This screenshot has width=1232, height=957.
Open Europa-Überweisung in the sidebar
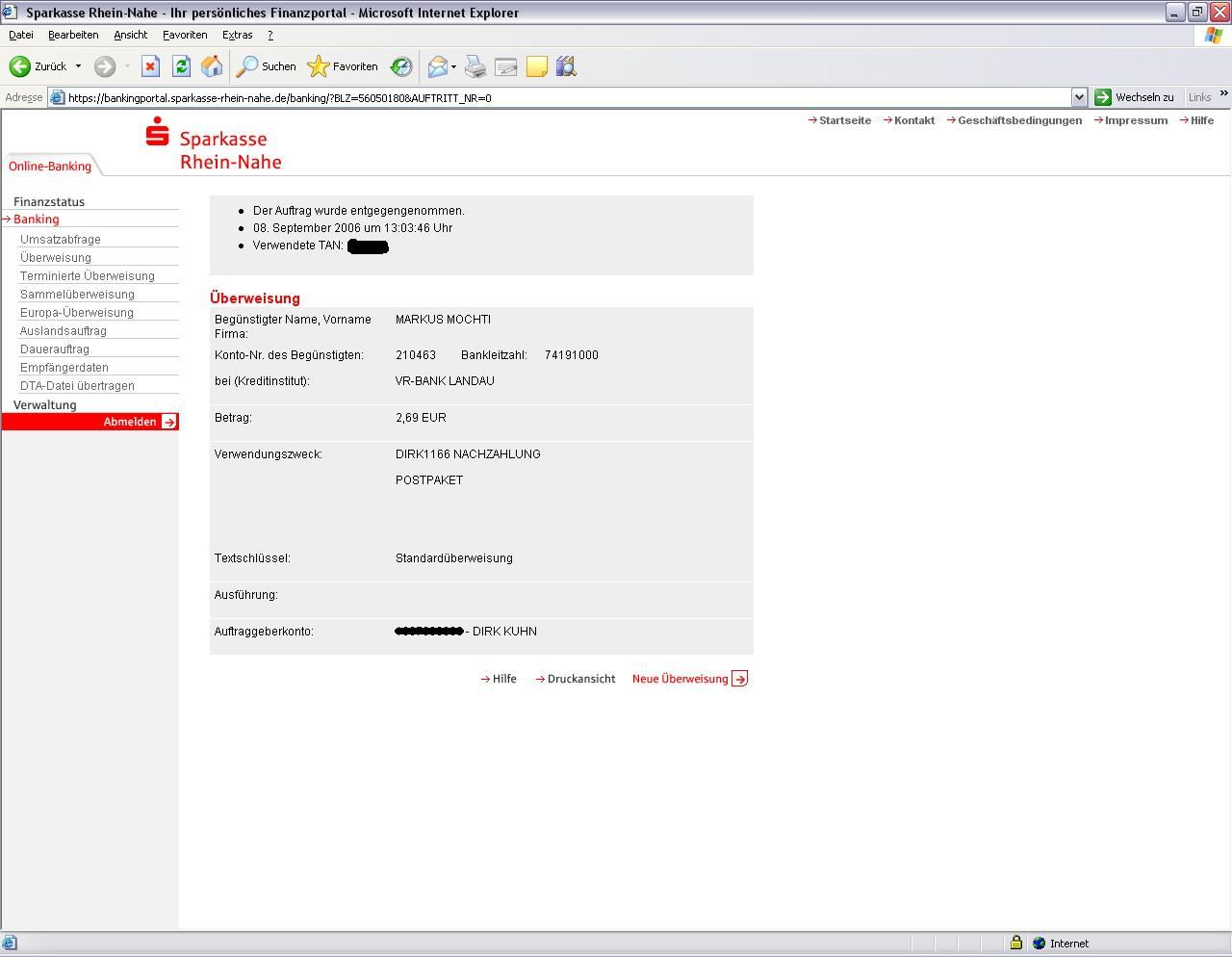tap(77, 312)
